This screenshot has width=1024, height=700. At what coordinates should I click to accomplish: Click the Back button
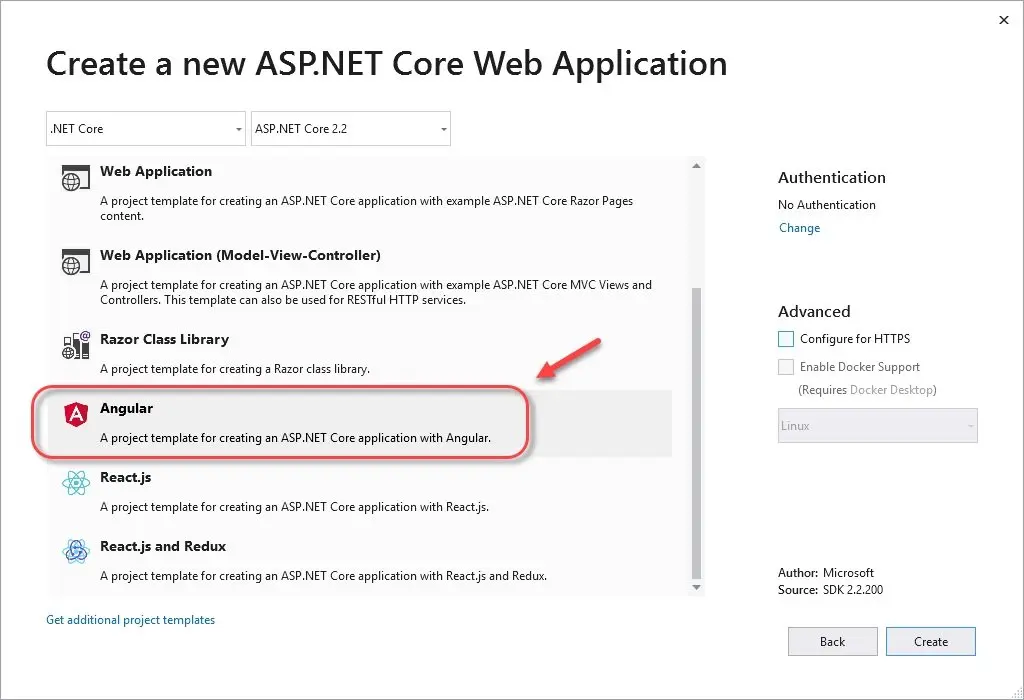point(833,642)
